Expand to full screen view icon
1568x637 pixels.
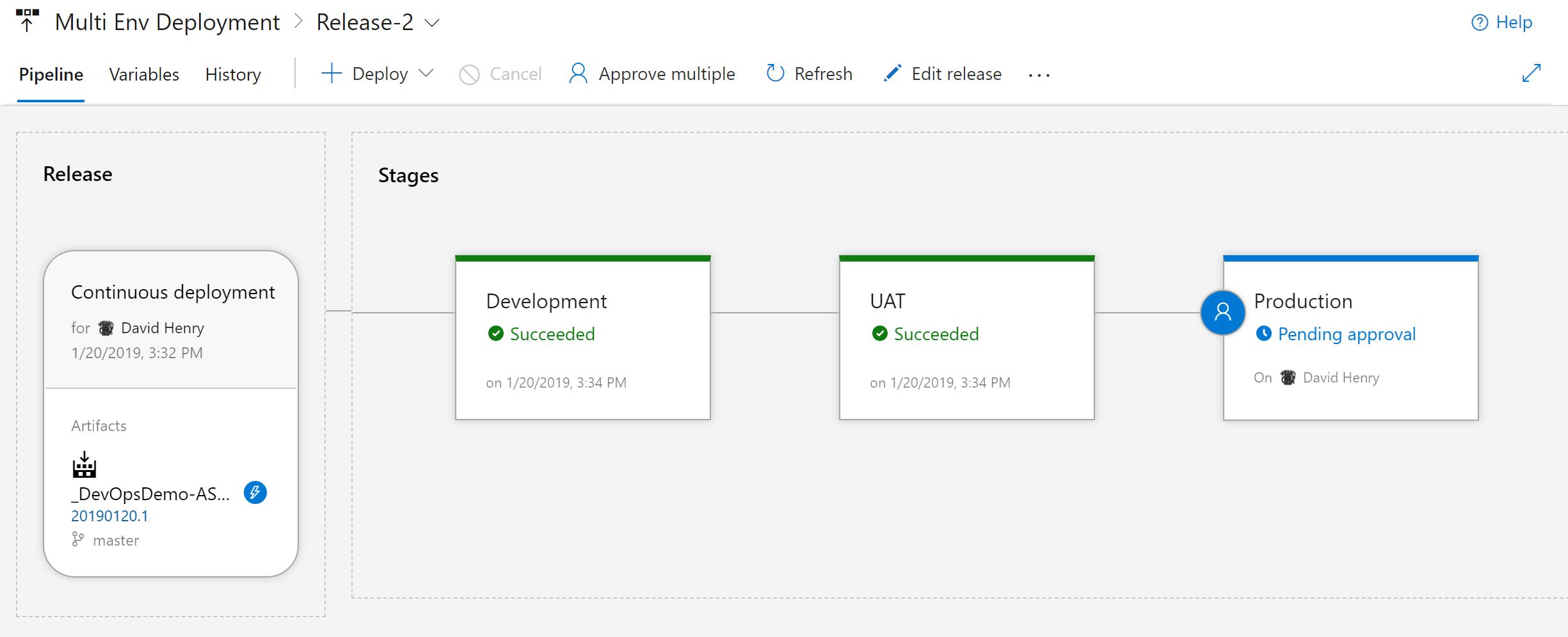point(1531,74)
